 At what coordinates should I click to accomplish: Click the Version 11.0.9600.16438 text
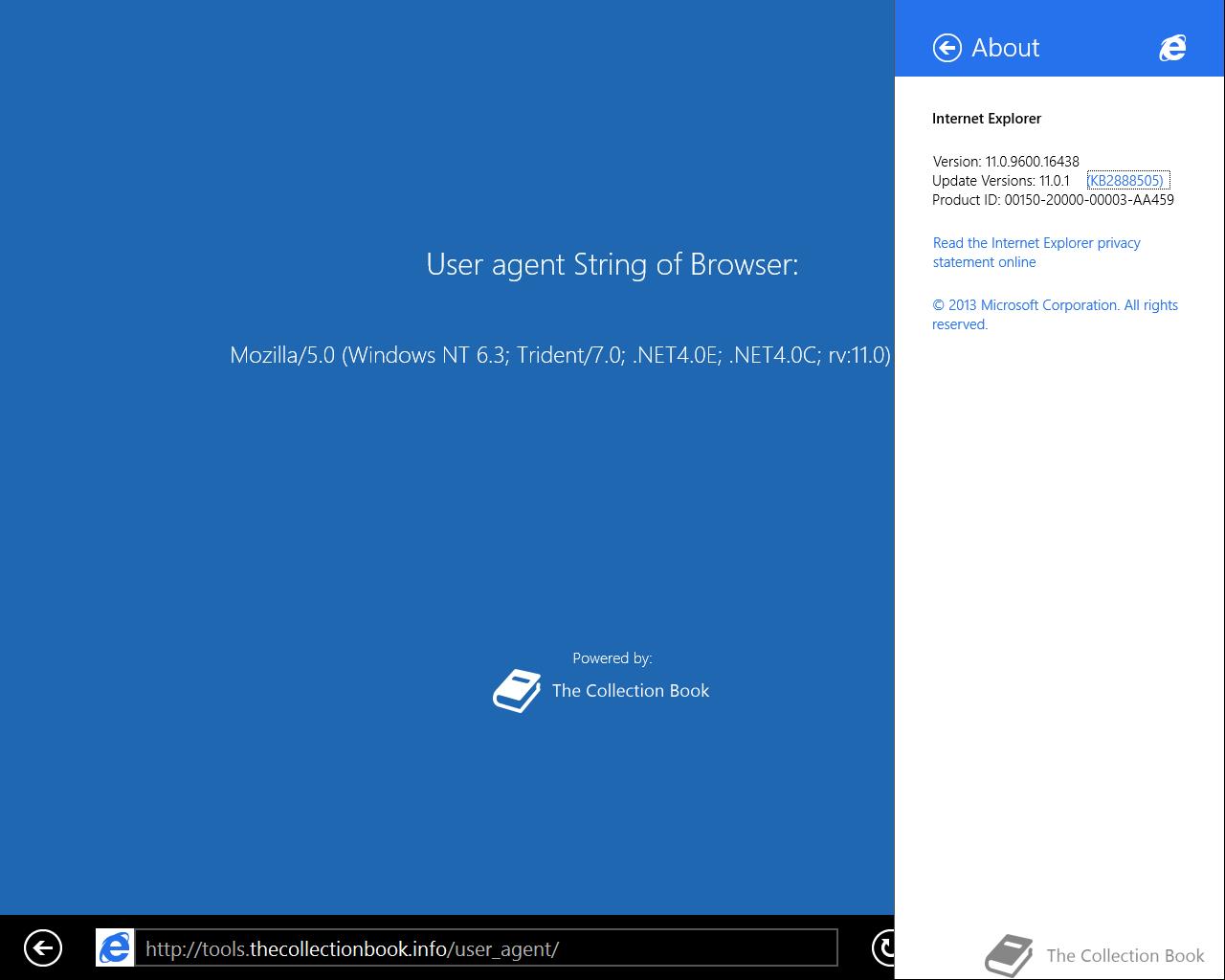[x=1006, y=162]
